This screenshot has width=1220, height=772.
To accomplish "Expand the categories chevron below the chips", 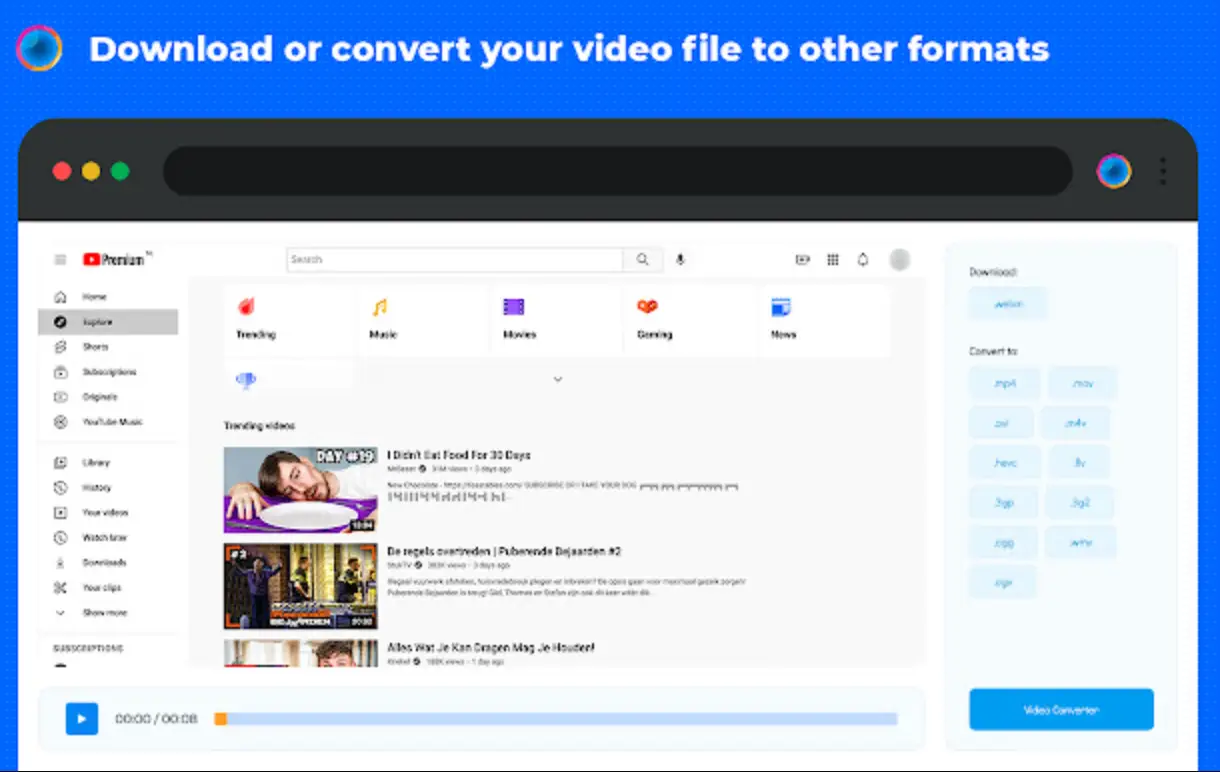I will coord(558,379).
